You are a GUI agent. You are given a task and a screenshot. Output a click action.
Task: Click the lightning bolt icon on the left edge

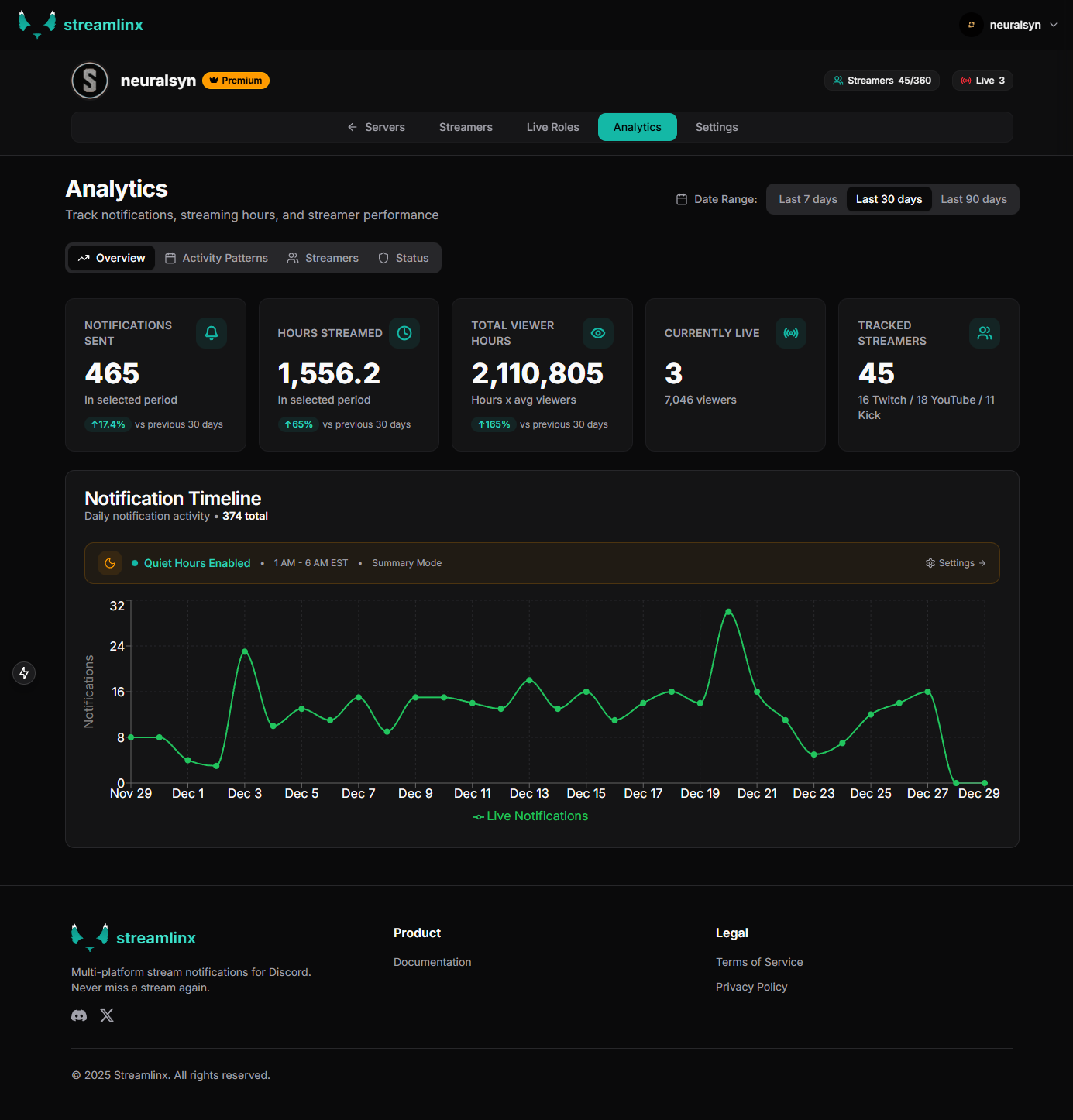point(24,672)
